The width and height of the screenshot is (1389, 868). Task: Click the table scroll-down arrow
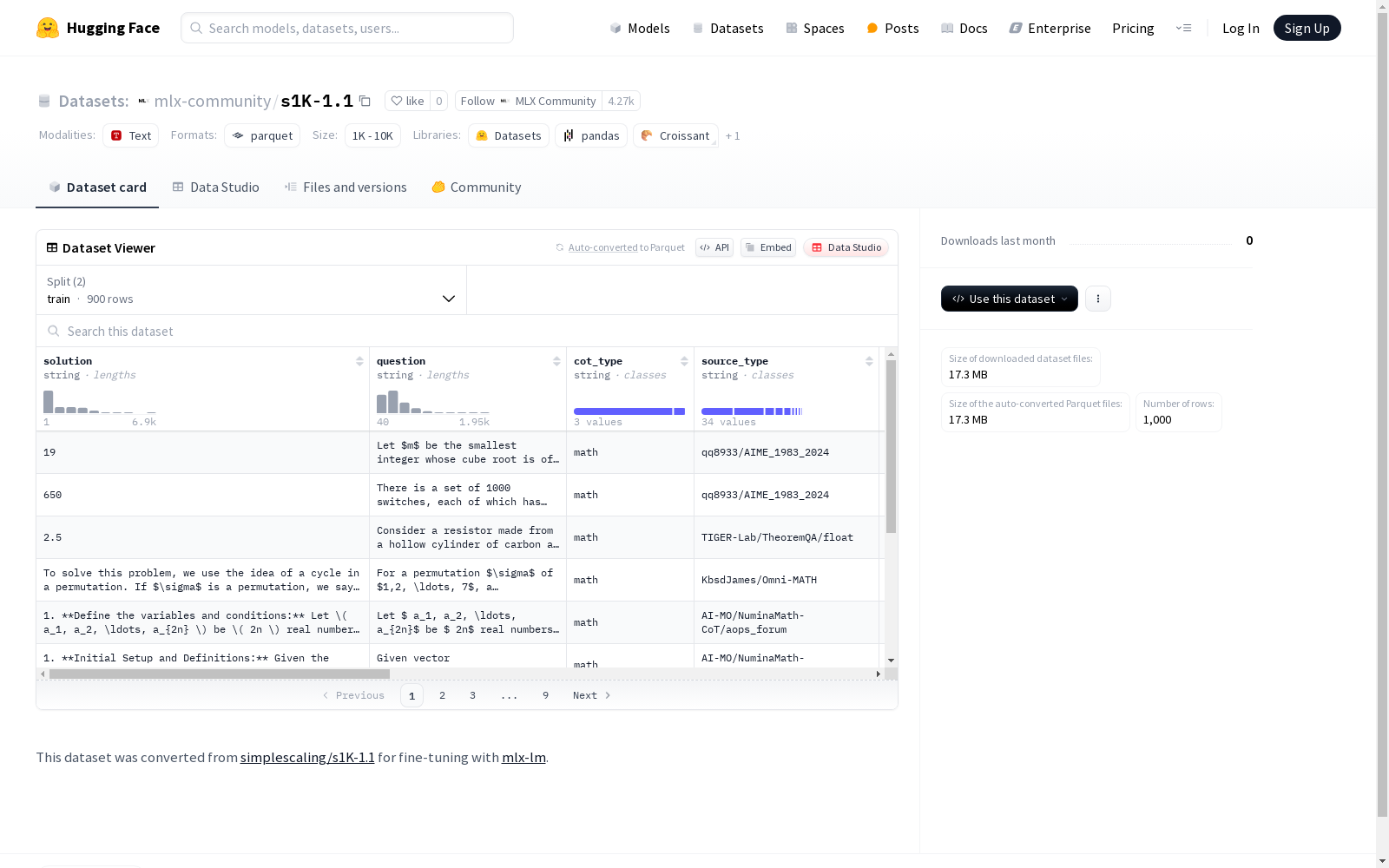tap(891, 661)
